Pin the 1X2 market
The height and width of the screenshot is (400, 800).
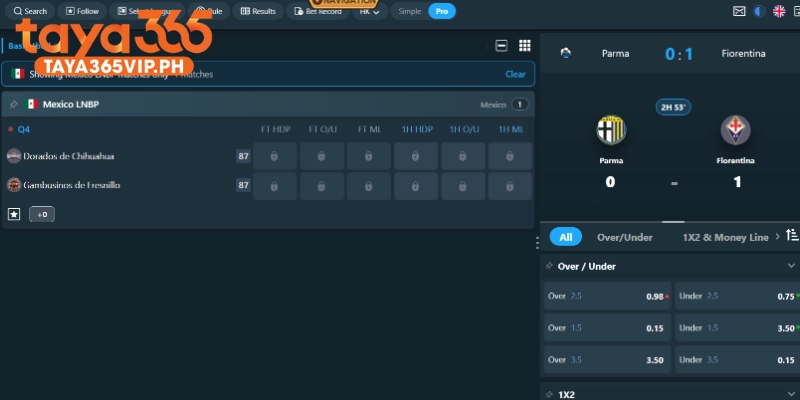pyautogui.click(x=549, y=394)
